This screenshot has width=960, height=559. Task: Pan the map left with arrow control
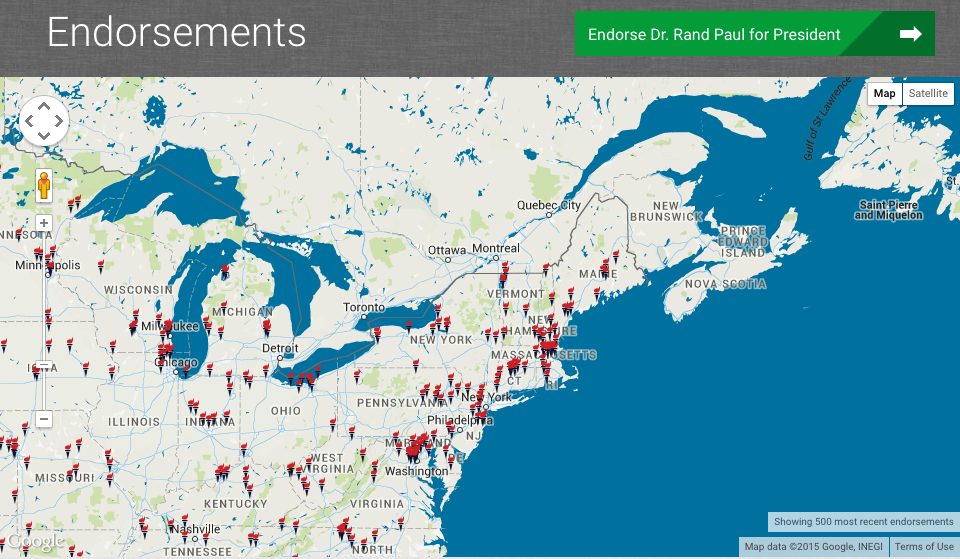click(29, 121)
